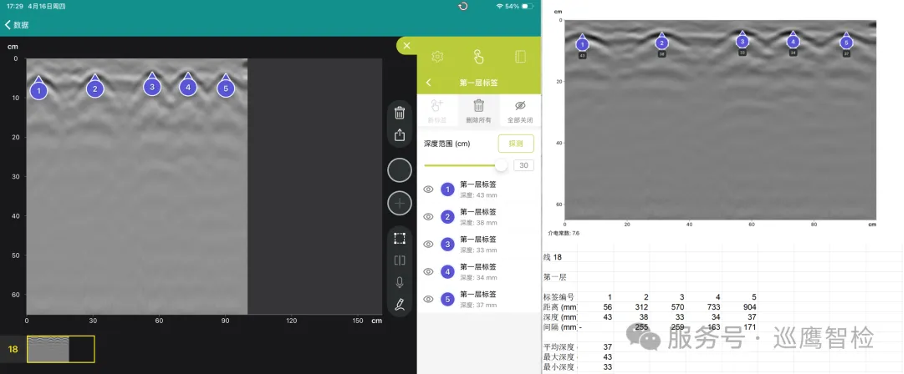Viewport: 904px width, 374px height.
Task: Select list tag circle 4
Action: (x=447, y=272)
